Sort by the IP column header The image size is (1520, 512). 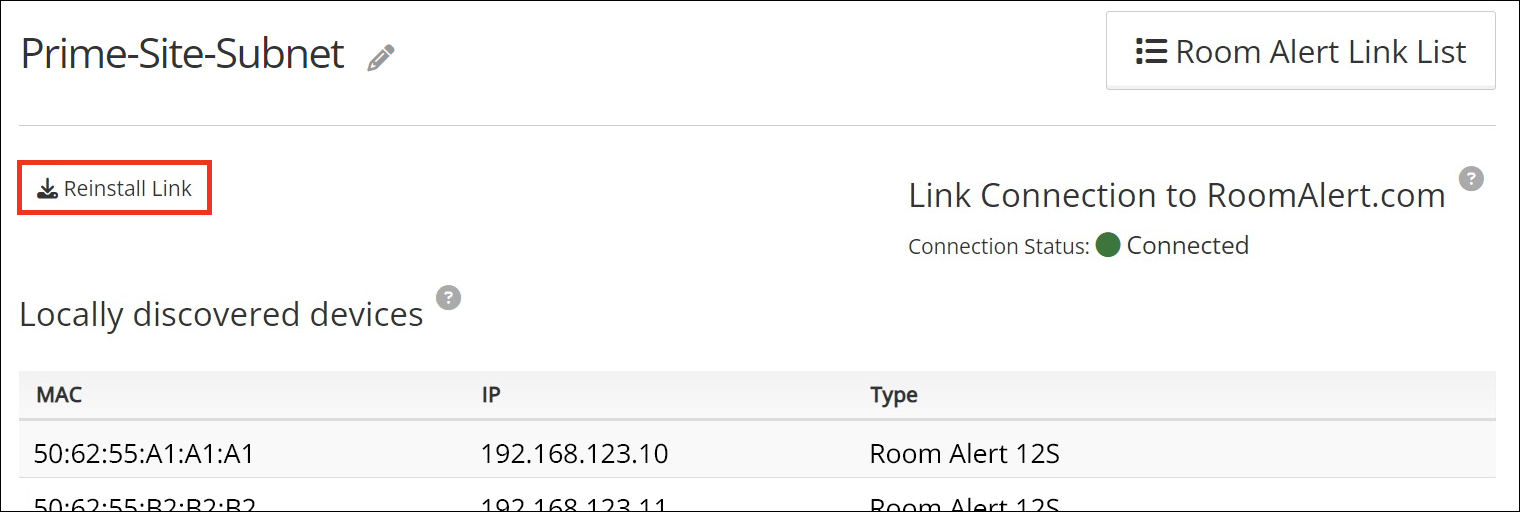point(491,394)
